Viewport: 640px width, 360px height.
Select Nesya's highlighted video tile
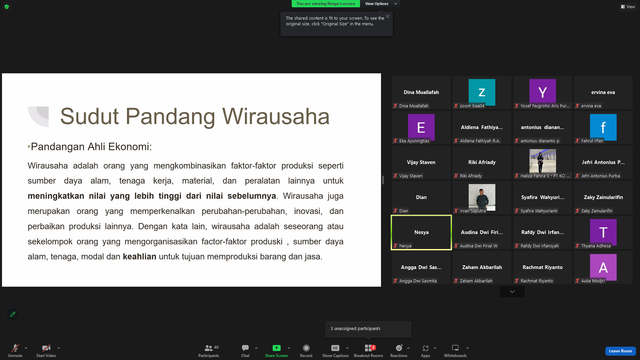click(421, 233)
